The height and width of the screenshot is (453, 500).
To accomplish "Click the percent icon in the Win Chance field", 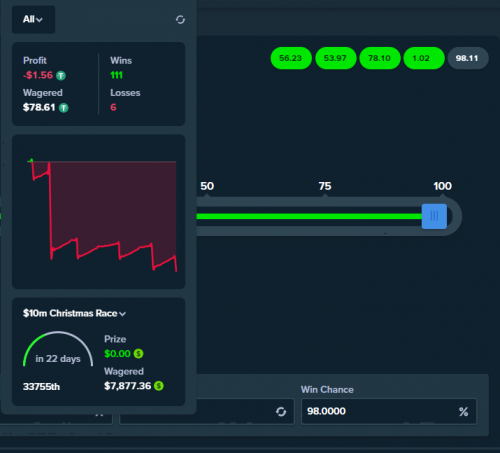I will pyautogui.click(x=463, y=412).
